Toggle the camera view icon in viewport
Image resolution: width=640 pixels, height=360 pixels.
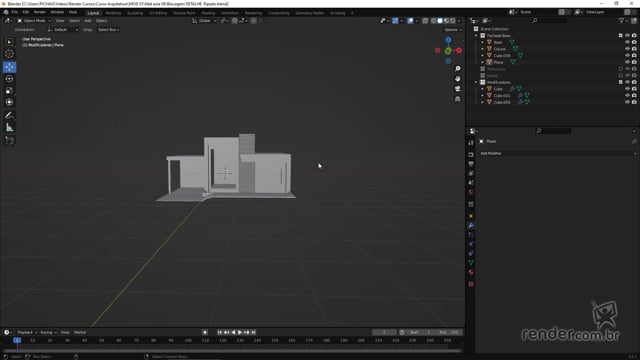[458, 89]
